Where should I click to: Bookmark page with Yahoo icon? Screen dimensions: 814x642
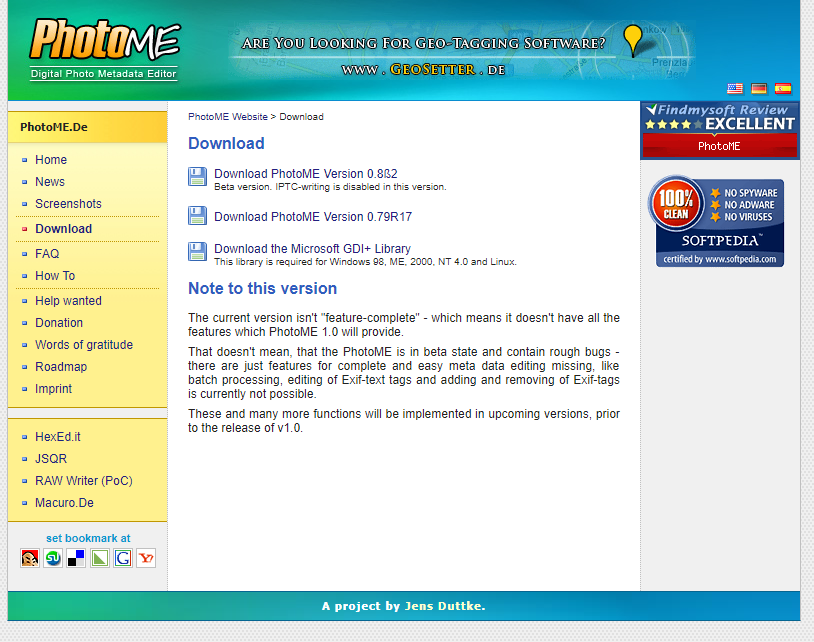point(146,558)
